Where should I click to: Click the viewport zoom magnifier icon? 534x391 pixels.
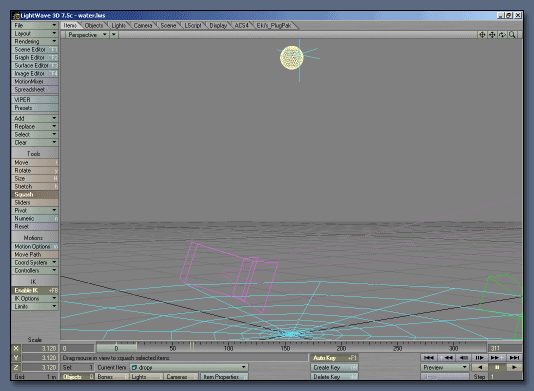point(512,35)
